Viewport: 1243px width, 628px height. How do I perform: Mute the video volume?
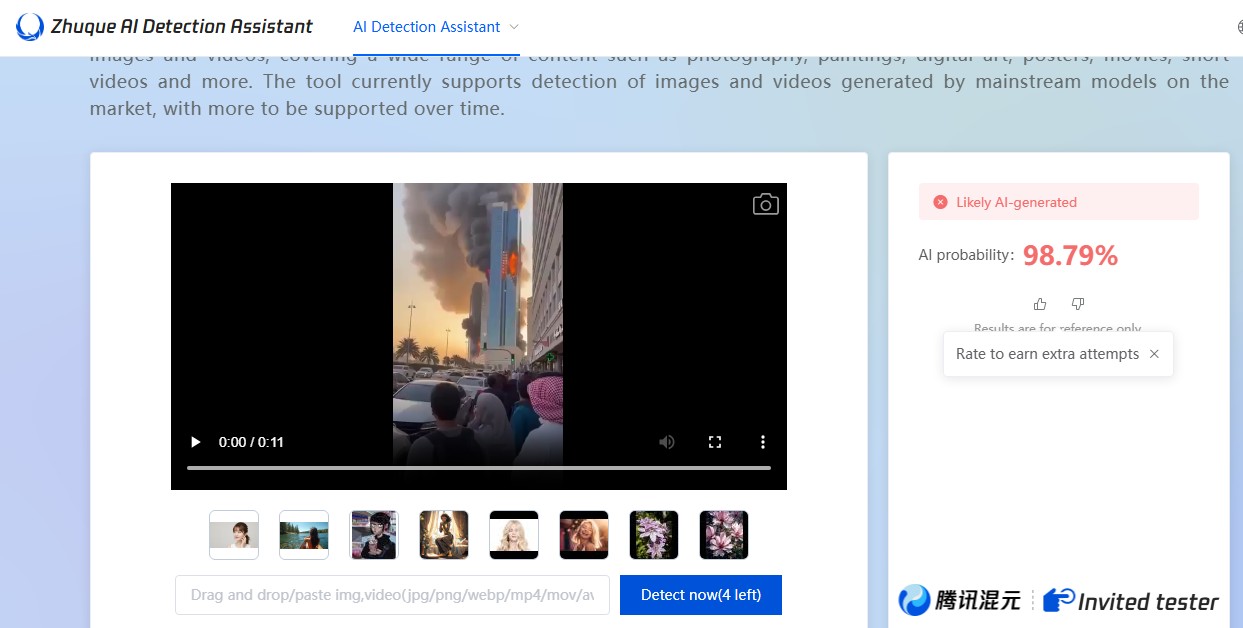pos(666,442)
